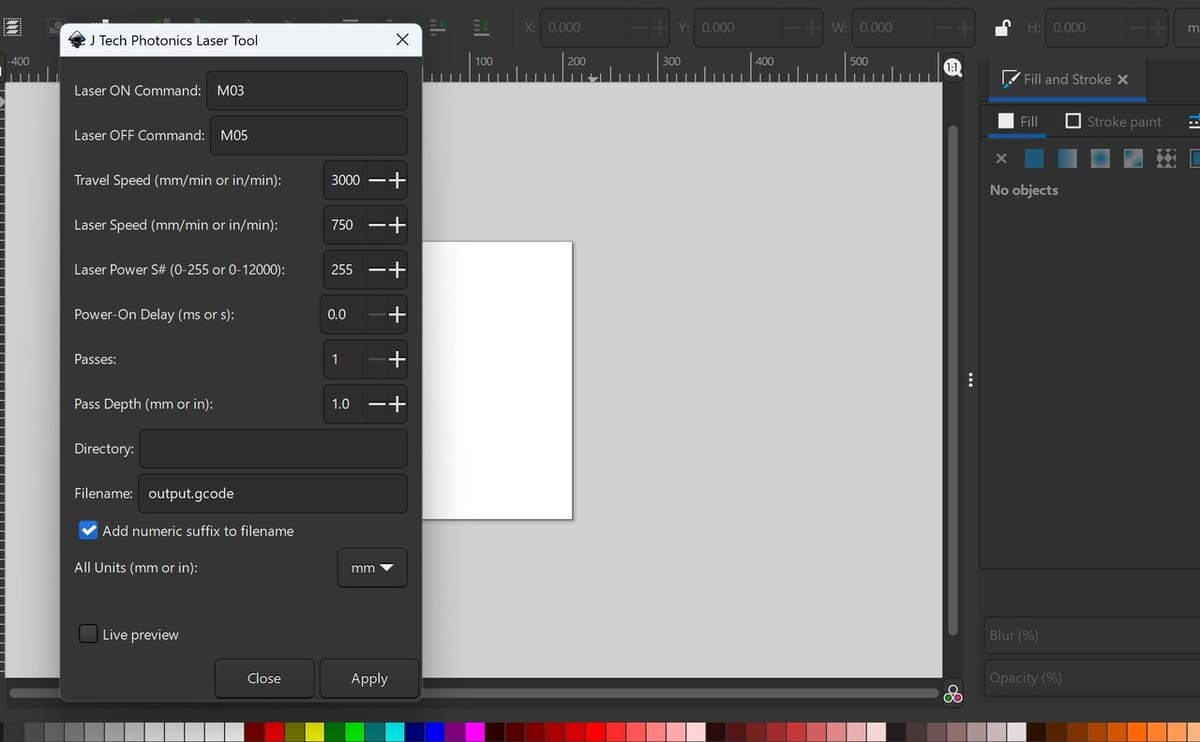The width and height of the screenshot is (1200, 742).
Task: Click the Travel Speed value 3000
Action: [345, 181]
